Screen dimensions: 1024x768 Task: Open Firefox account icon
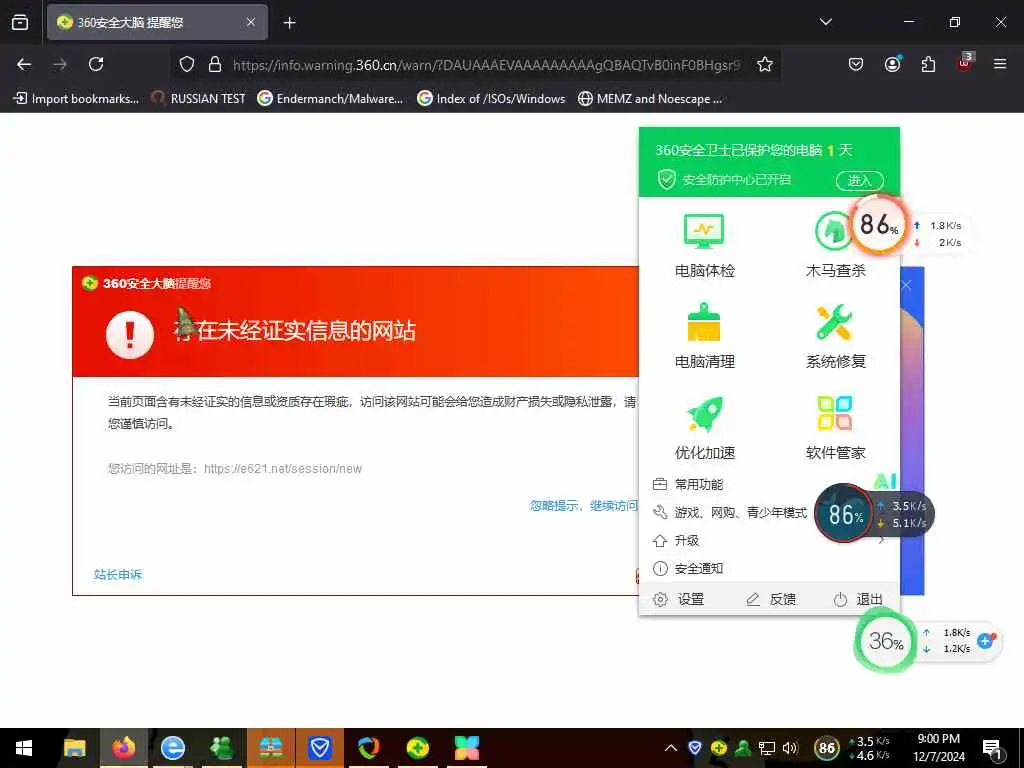(x=892, y=64)
